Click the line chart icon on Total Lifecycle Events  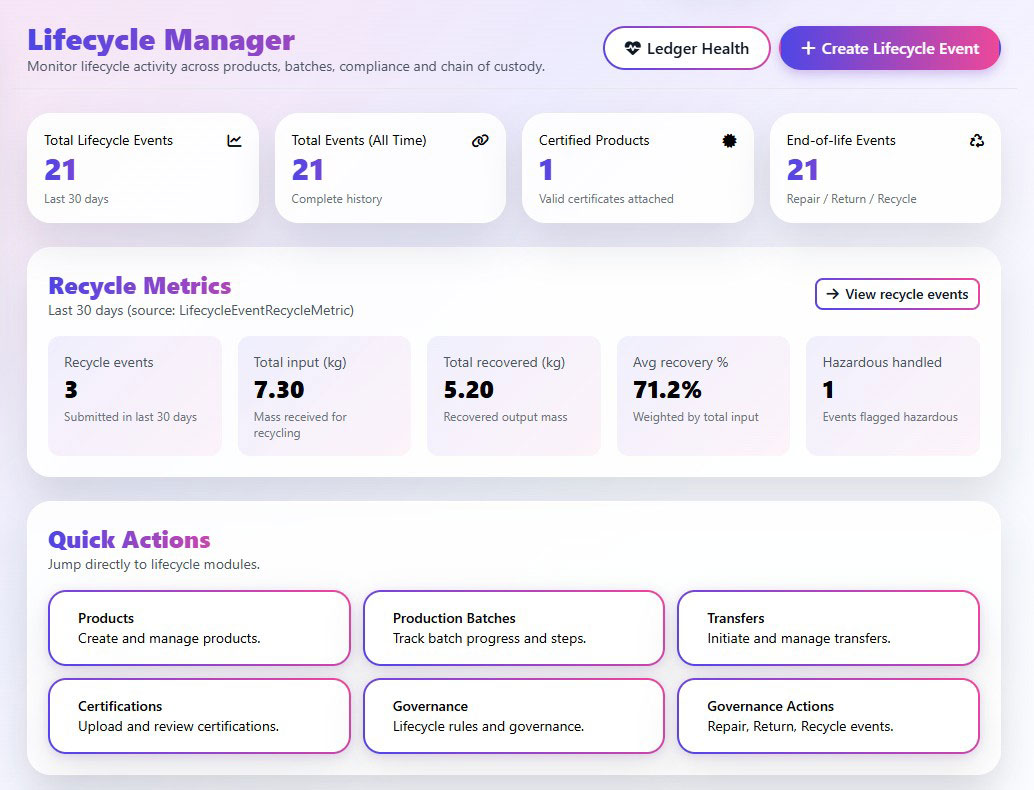[x=234, y=141]
